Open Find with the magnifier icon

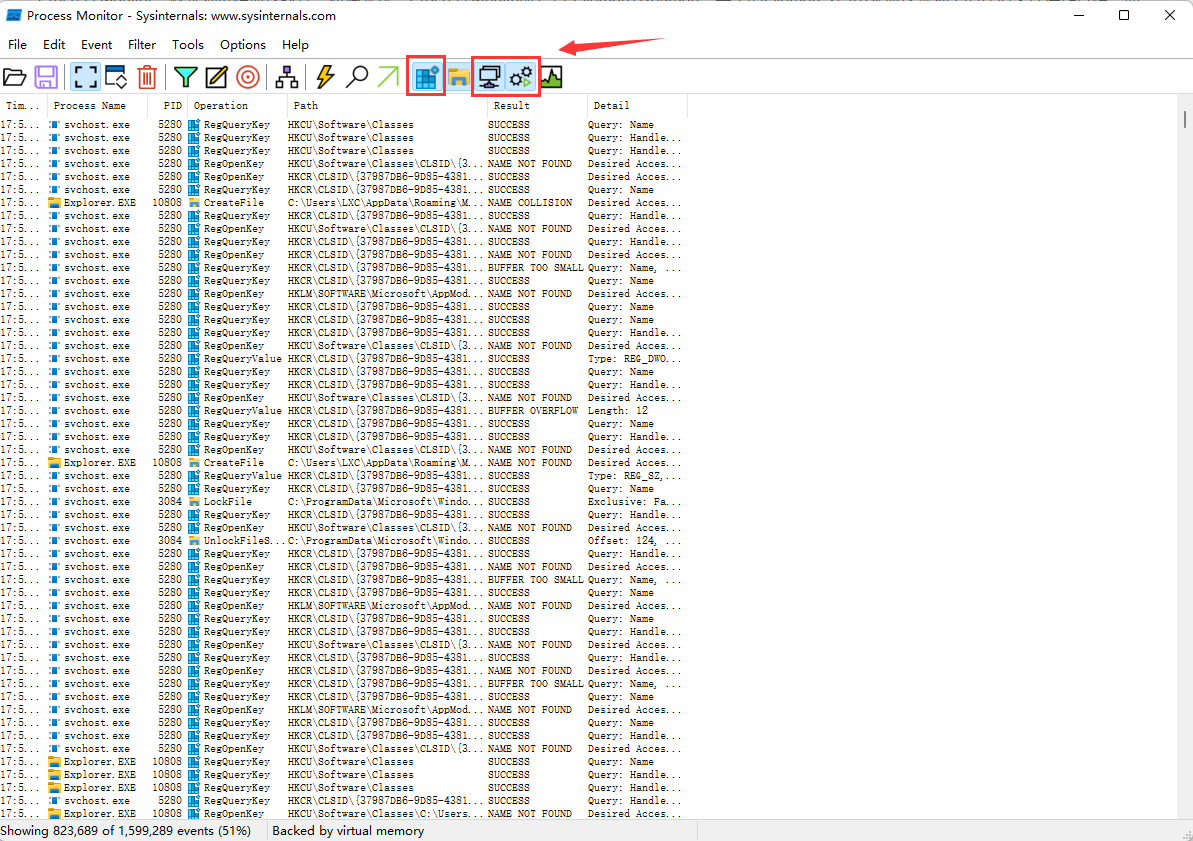tap(357, 77)
